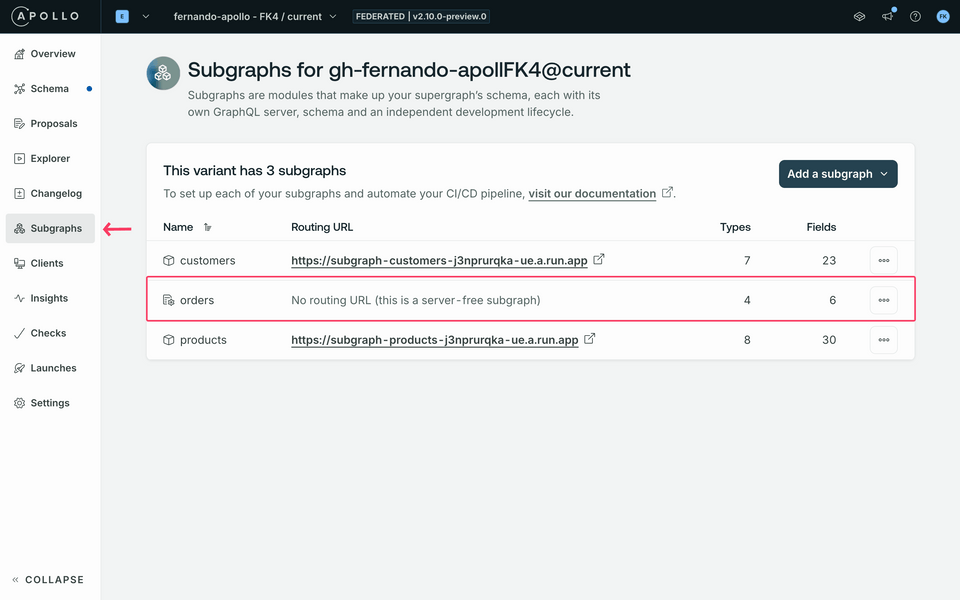
Task: Click the Routing URL column header
Action: point(322,227)
